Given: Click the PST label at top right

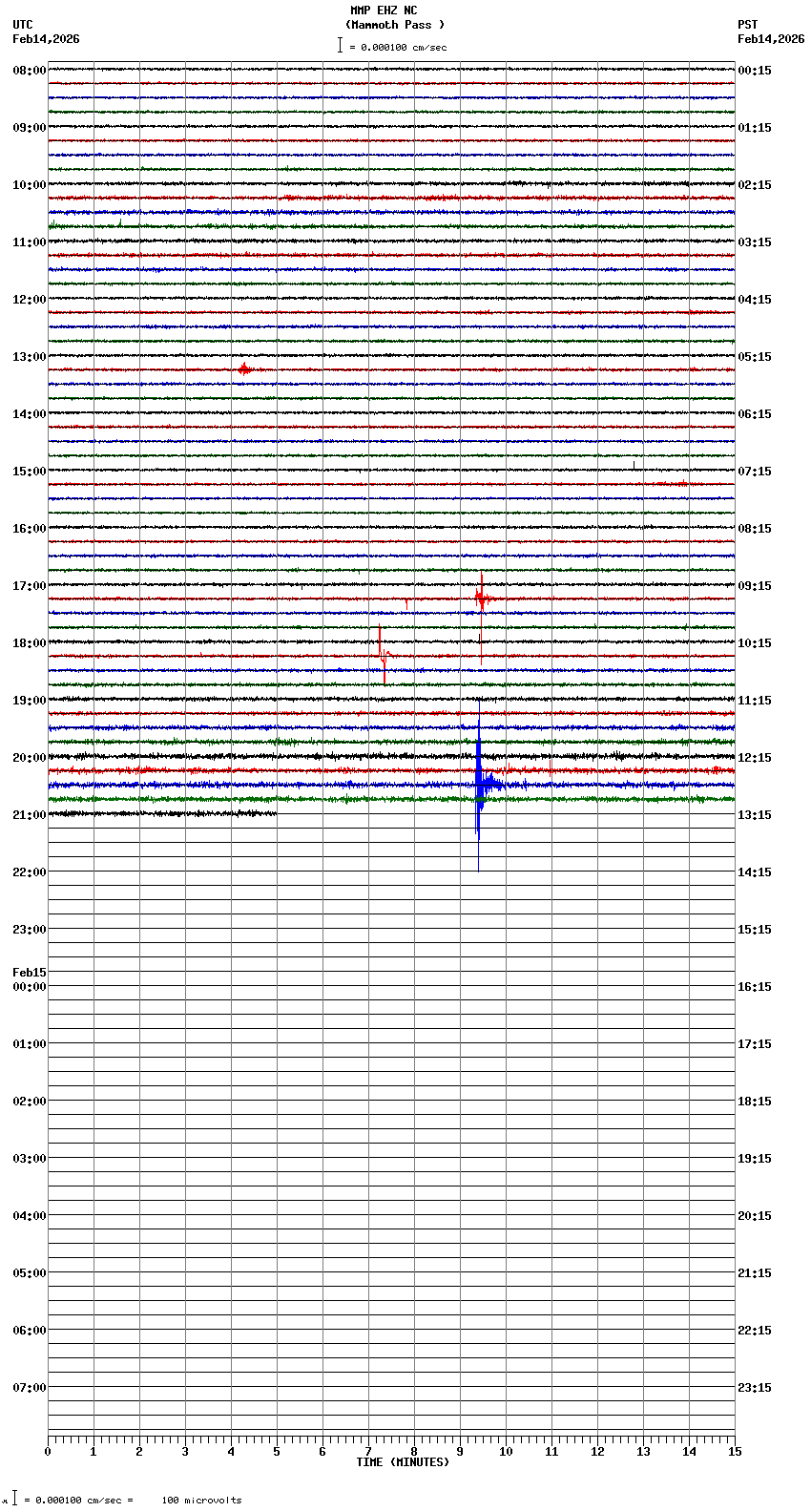Looking at the screenshot, I should [x=748, y=25].
